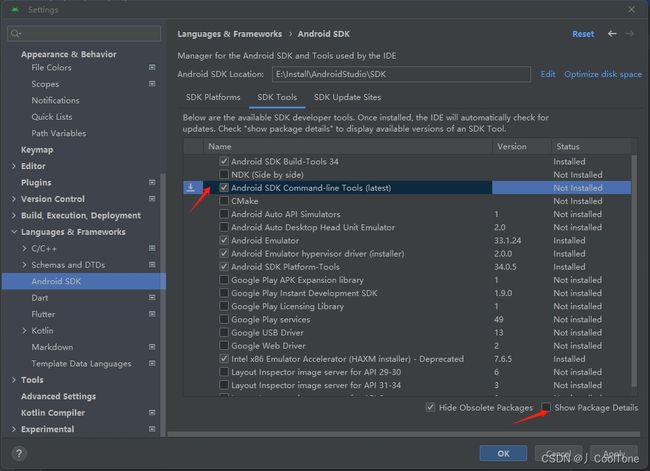
Task: Sort table by the Status column header
Action: tap(592, 146)
